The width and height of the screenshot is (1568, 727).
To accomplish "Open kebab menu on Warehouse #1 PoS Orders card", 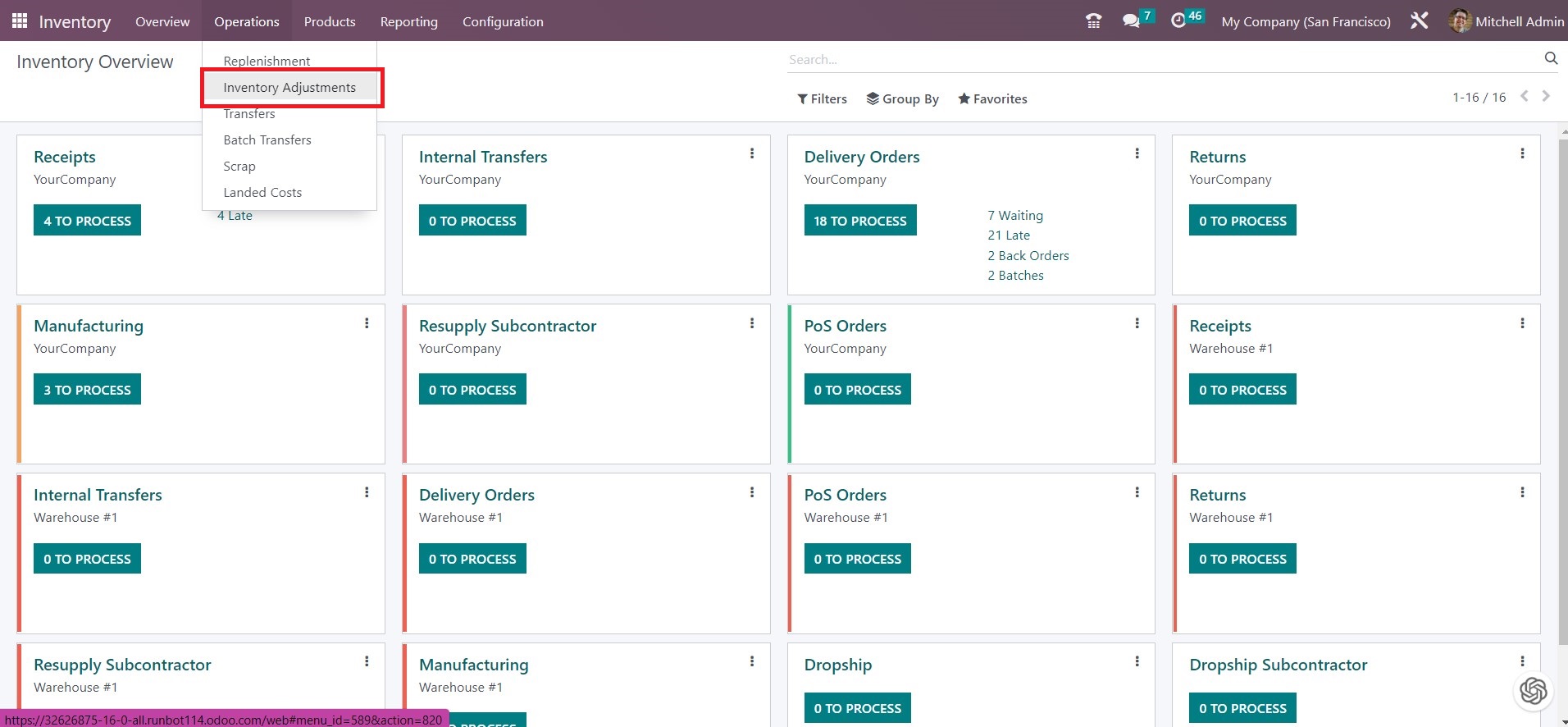I will tap(1137, 492).
